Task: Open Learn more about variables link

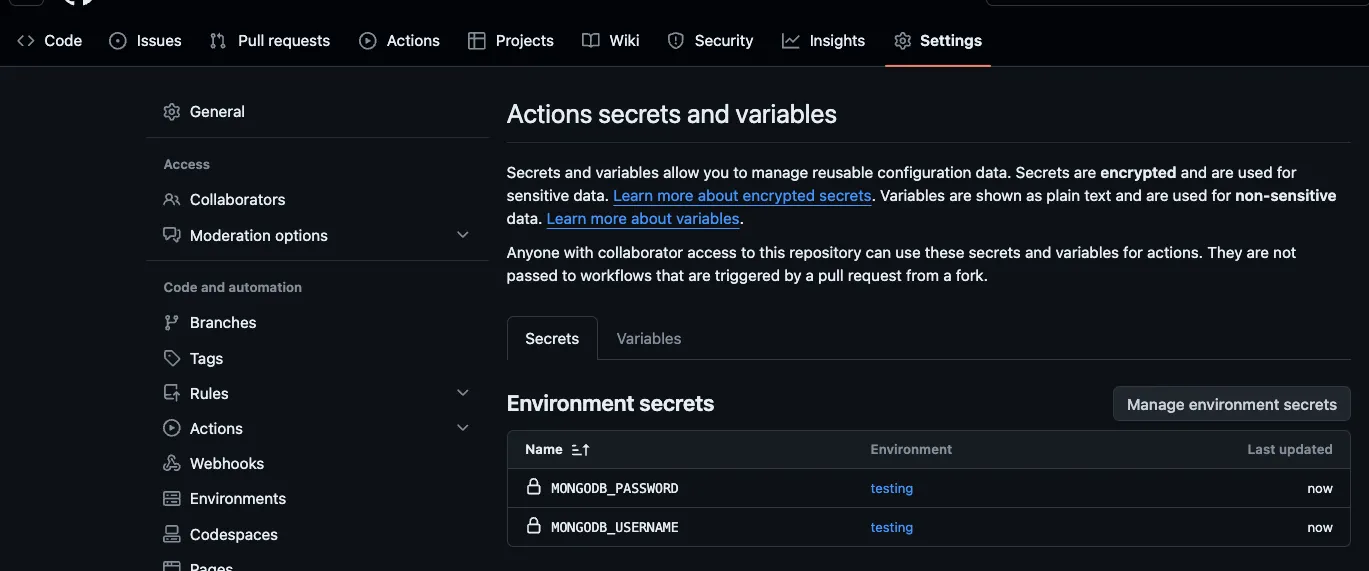Action: (643, 219)
